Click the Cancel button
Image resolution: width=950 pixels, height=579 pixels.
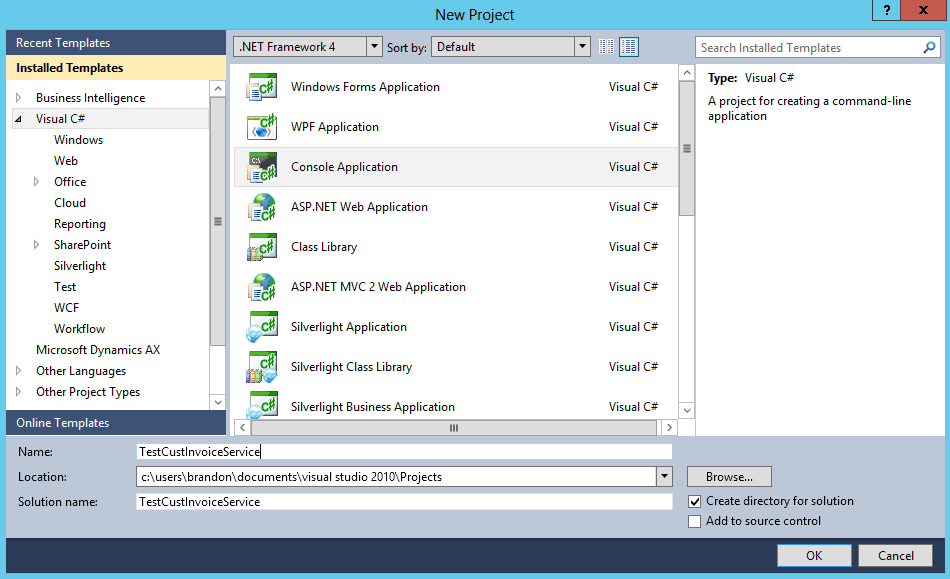point(895,555)
